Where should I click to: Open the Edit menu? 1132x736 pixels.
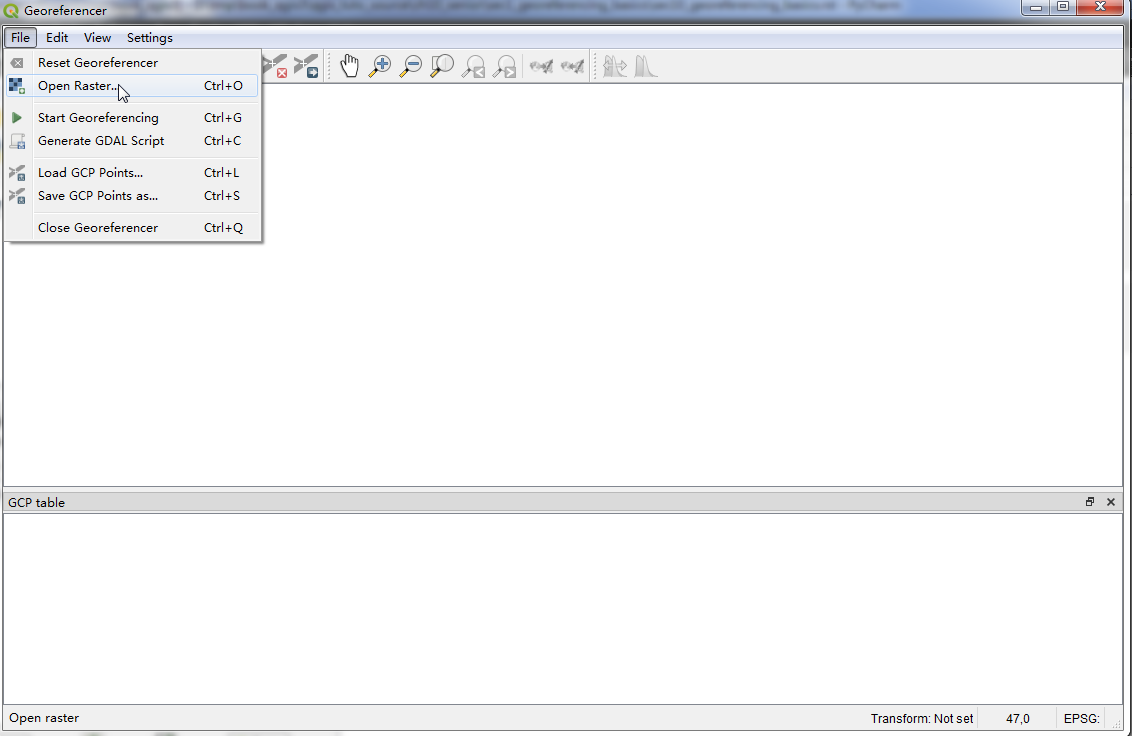tap(57, 38)
